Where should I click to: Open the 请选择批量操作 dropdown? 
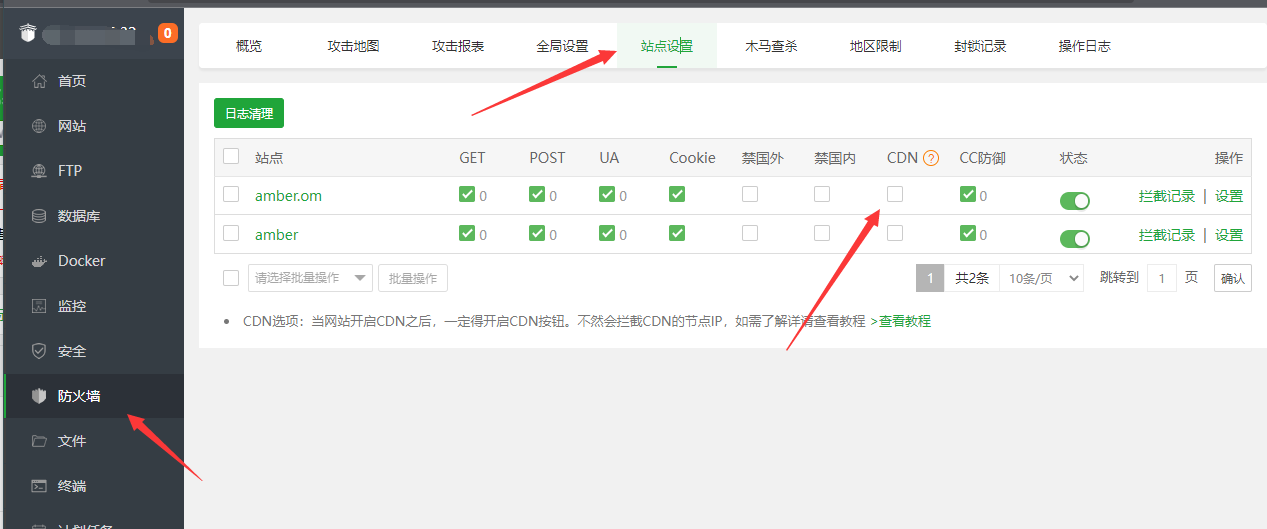tap(310, 278)
